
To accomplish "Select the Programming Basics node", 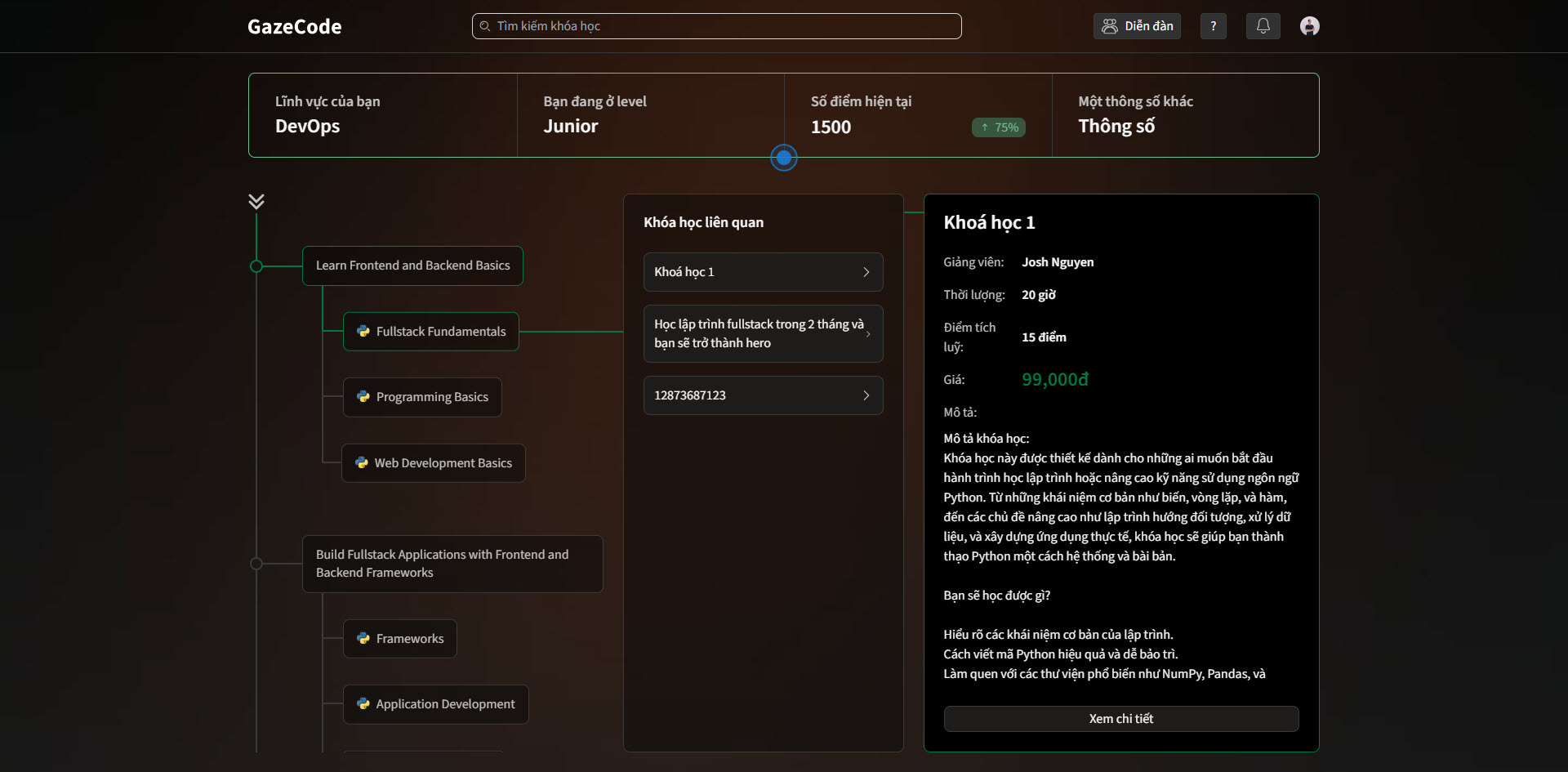I will coord(422,397).
